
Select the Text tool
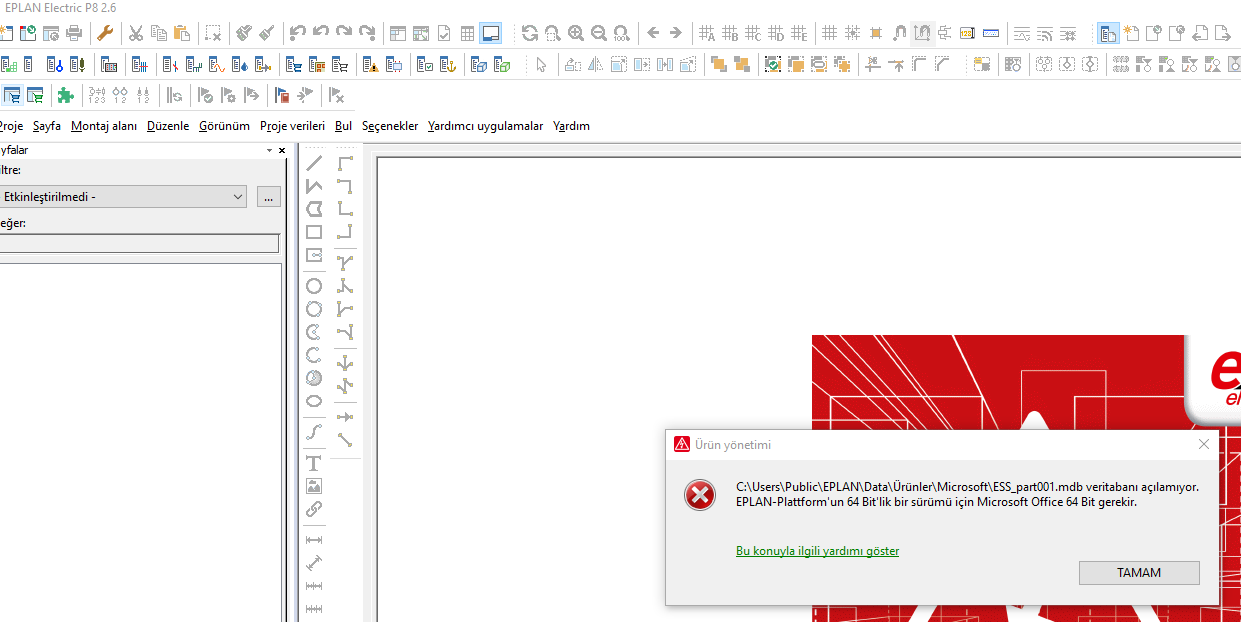pos(314,463)
